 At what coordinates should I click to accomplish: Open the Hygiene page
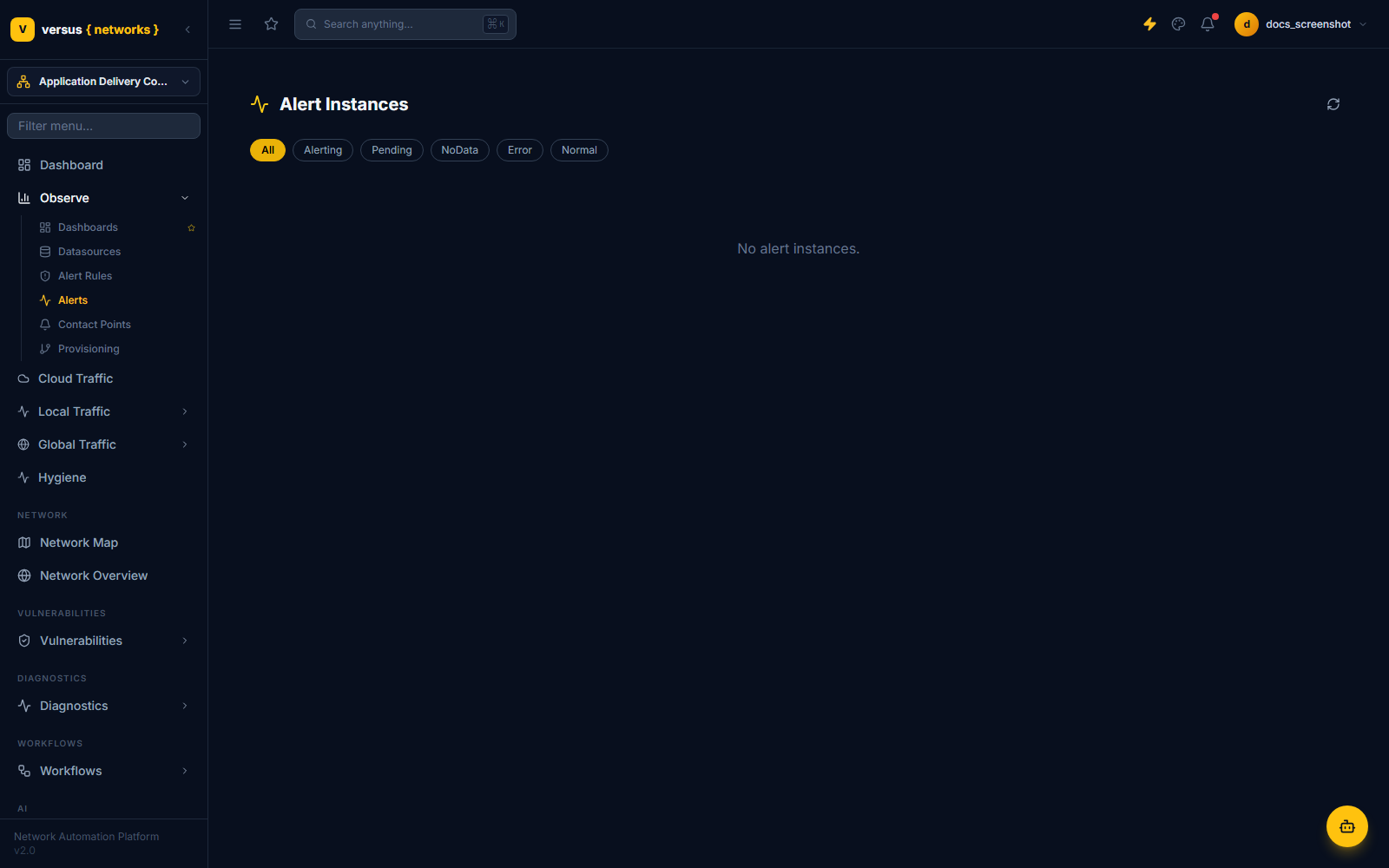point(103,477)
